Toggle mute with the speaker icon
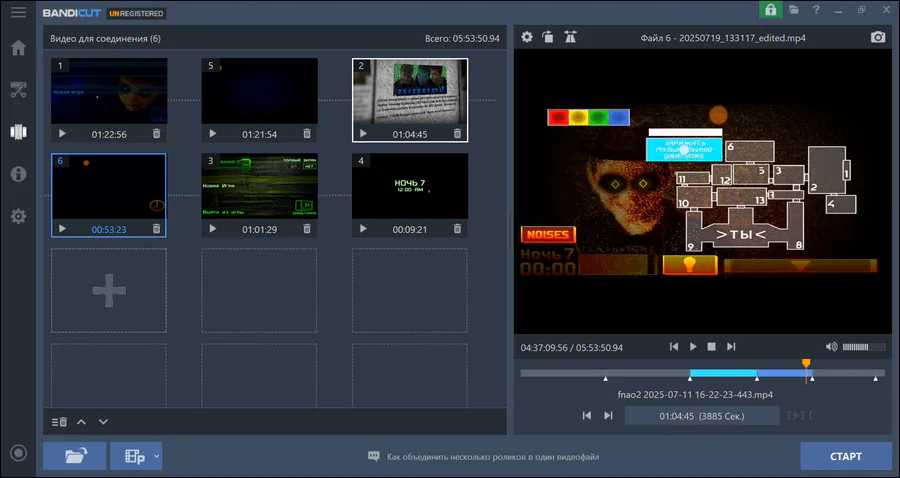The height and width of the screenshot is (478, 900). (831, 347)
